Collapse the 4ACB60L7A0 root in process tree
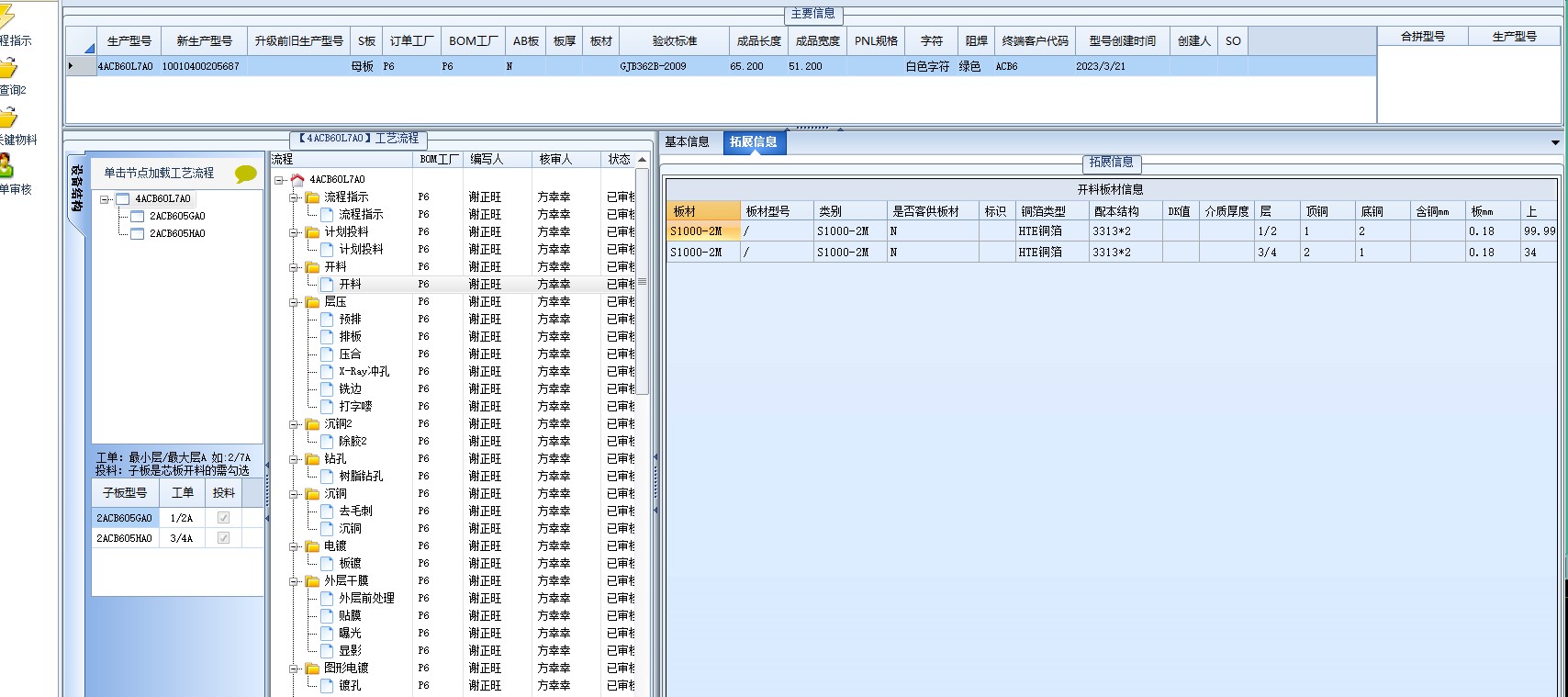Screen dimensions: 1568x697 [x=279, y=180]
